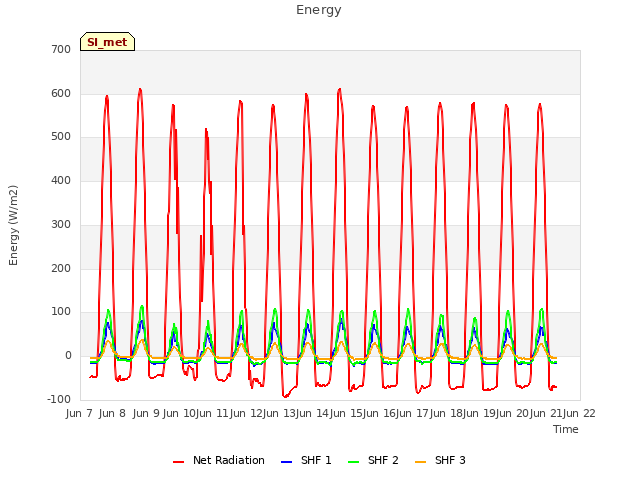Click the Jun 8 x-axis label
The width and height of the screenshot is (640, 480).
pos(112,413)
